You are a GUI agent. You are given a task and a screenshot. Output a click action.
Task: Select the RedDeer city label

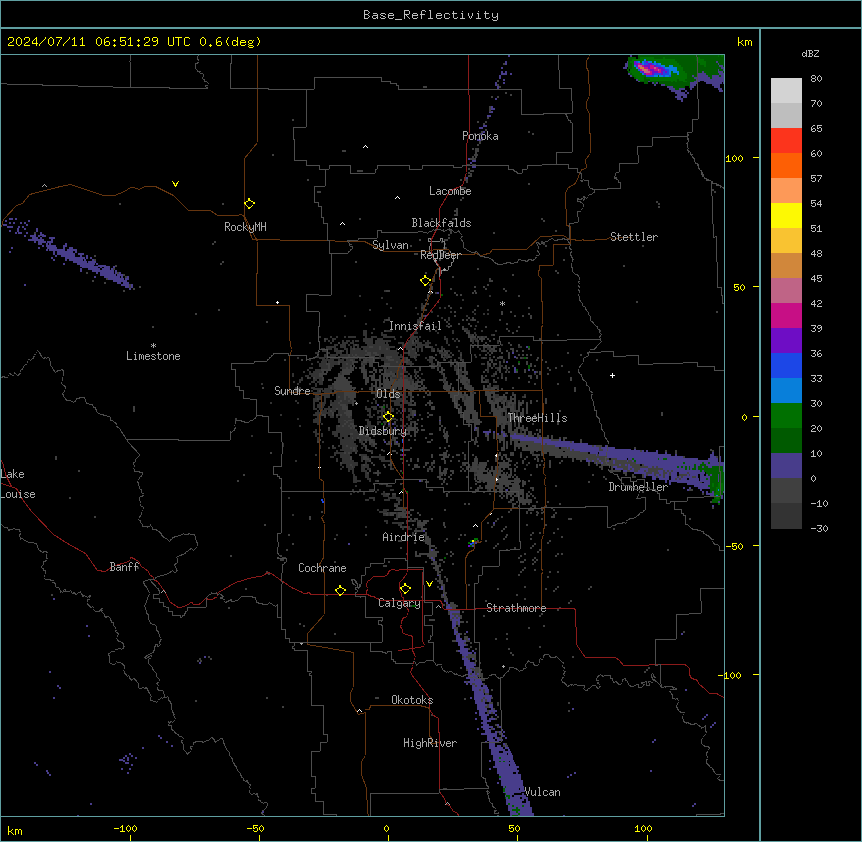click(440, 255)
